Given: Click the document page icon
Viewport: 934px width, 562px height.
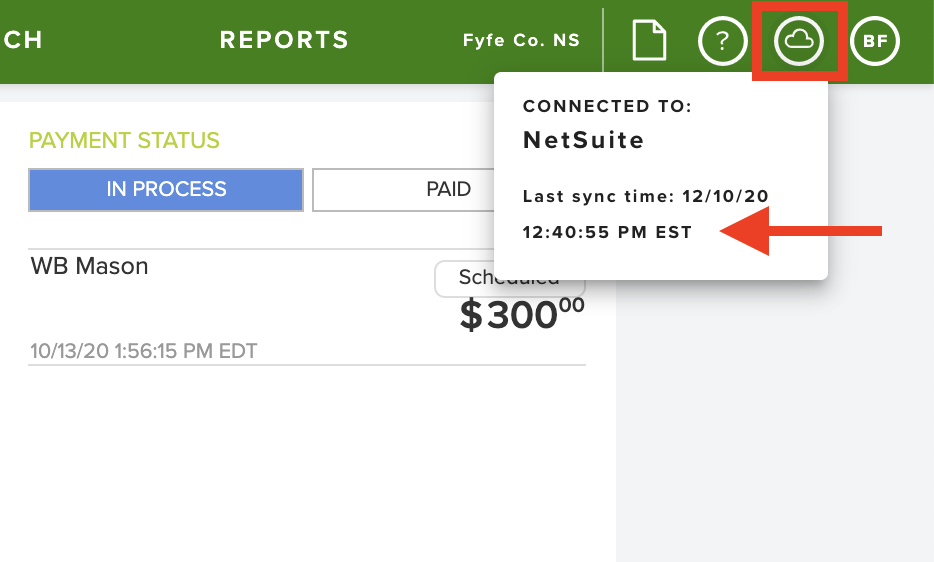Looking at the screenshot, I should (649, 40).
